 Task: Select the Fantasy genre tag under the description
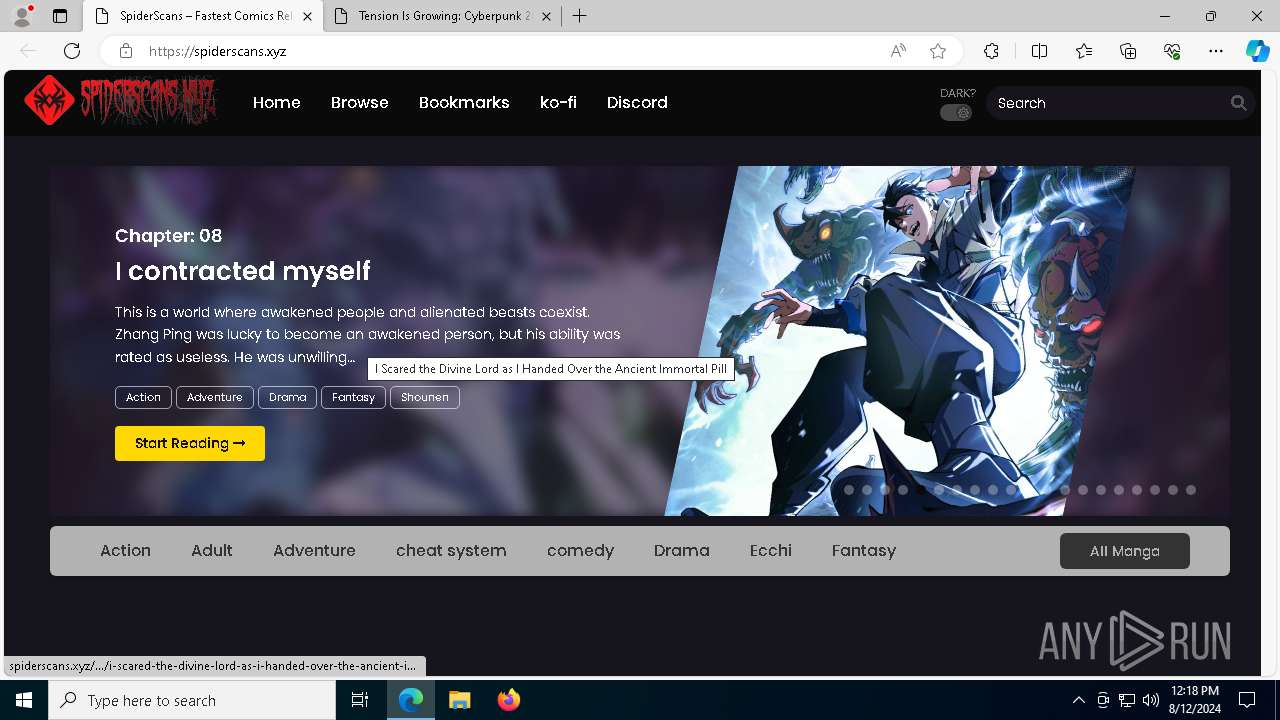coord(353,397)
